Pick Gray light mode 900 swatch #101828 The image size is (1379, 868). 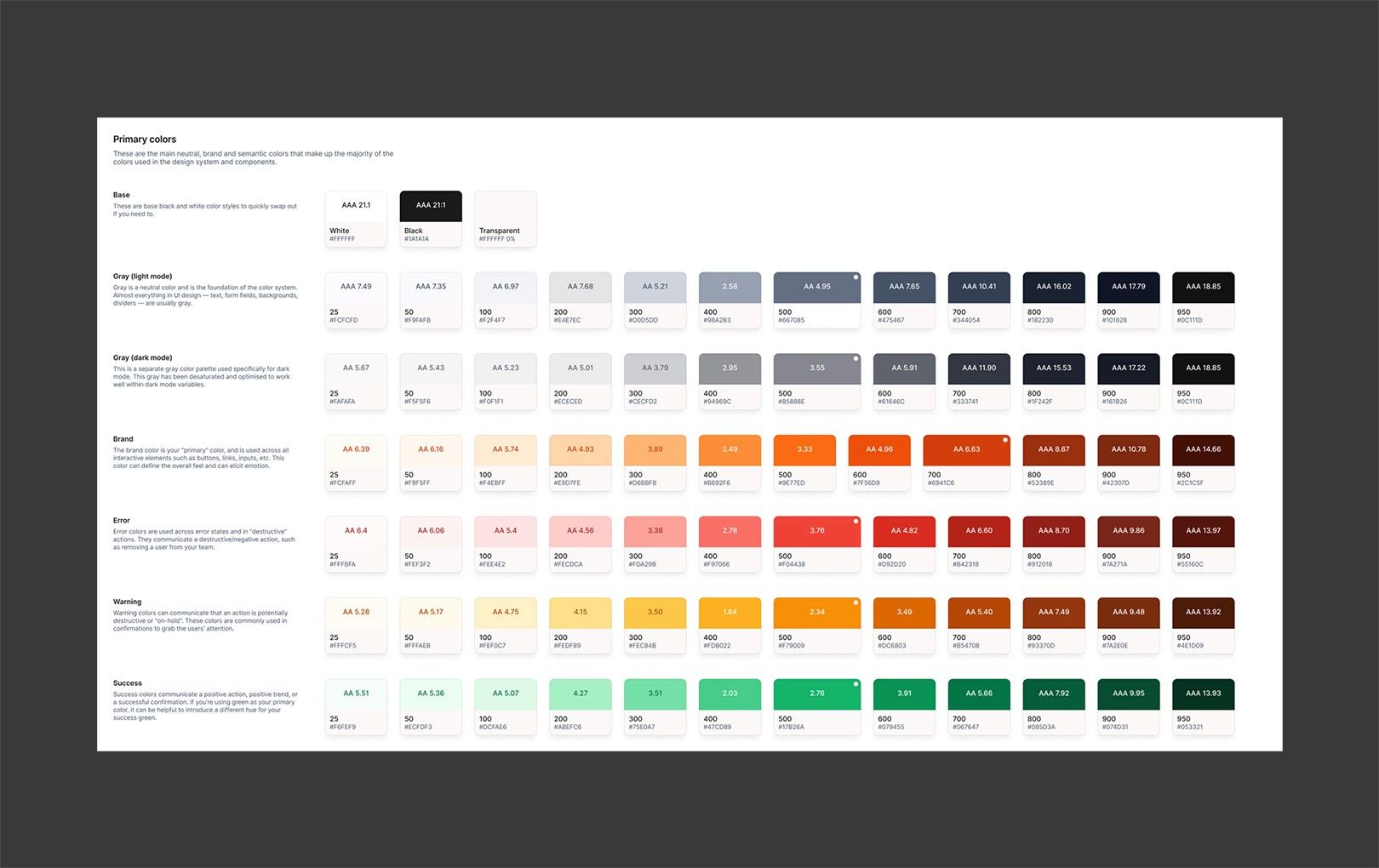click(x=1129, y=300)
